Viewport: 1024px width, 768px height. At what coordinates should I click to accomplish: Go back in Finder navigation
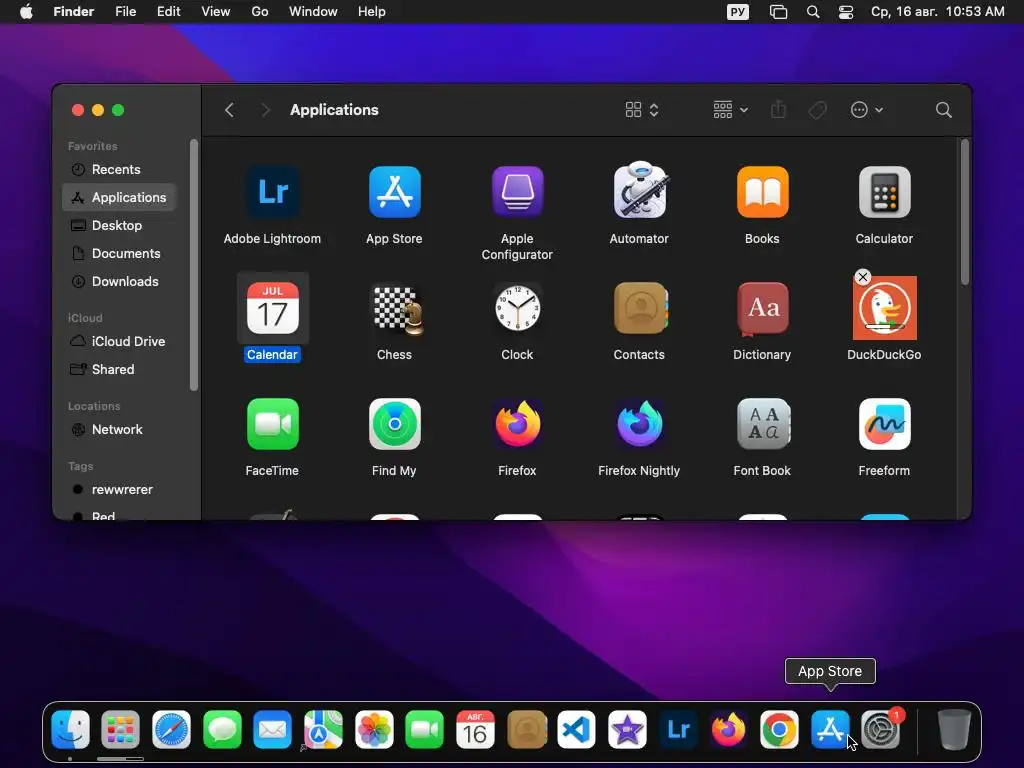tap(229, 110)
